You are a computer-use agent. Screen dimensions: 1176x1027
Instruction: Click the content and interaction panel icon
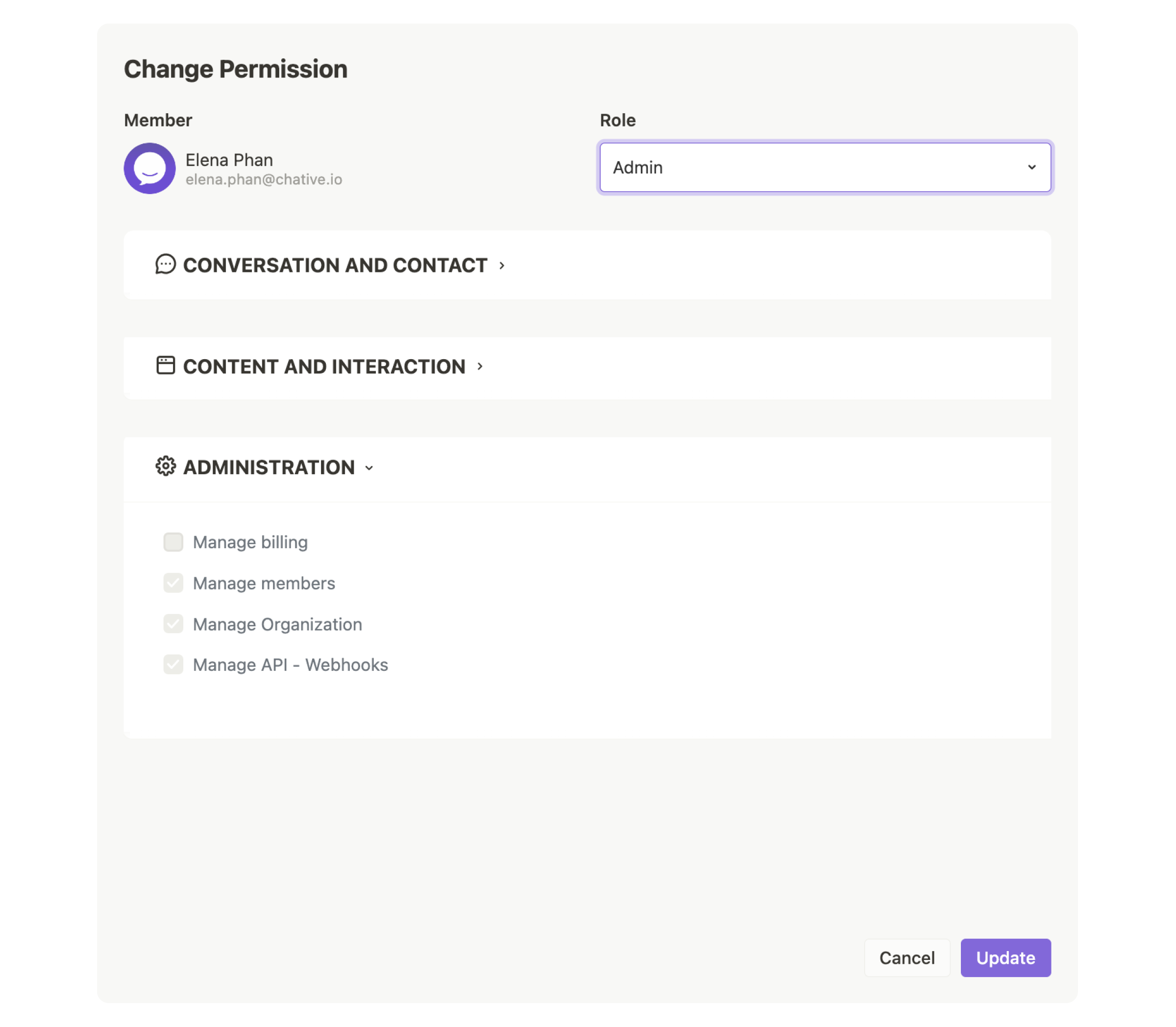pos(165,365)
